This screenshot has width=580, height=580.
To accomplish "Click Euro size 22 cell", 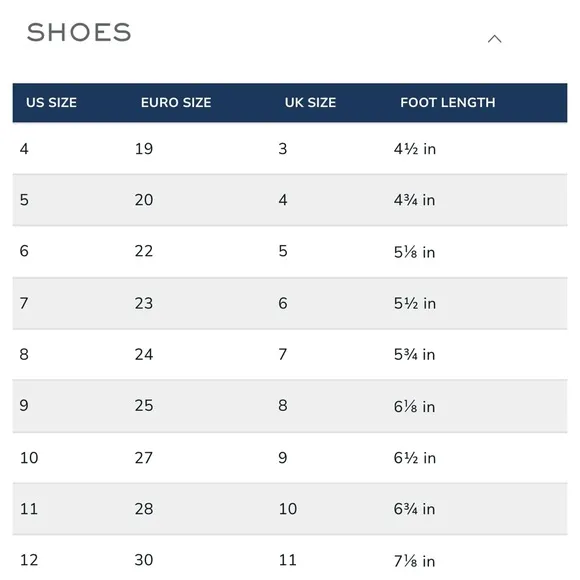I will pos(144,251).
